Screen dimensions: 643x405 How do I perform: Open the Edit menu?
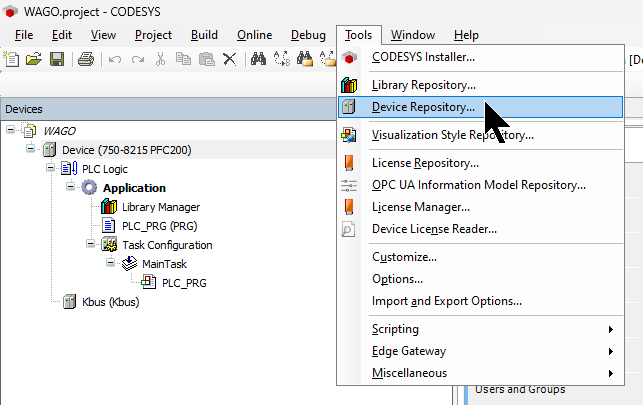point(62,35)
